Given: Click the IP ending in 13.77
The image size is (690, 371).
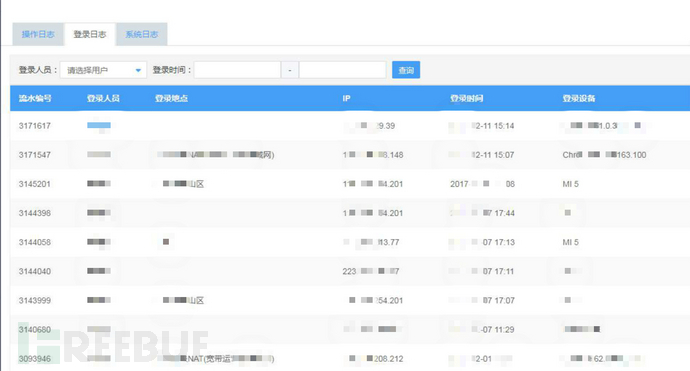Looking at the screenshot, I should [x=371, y=242].
